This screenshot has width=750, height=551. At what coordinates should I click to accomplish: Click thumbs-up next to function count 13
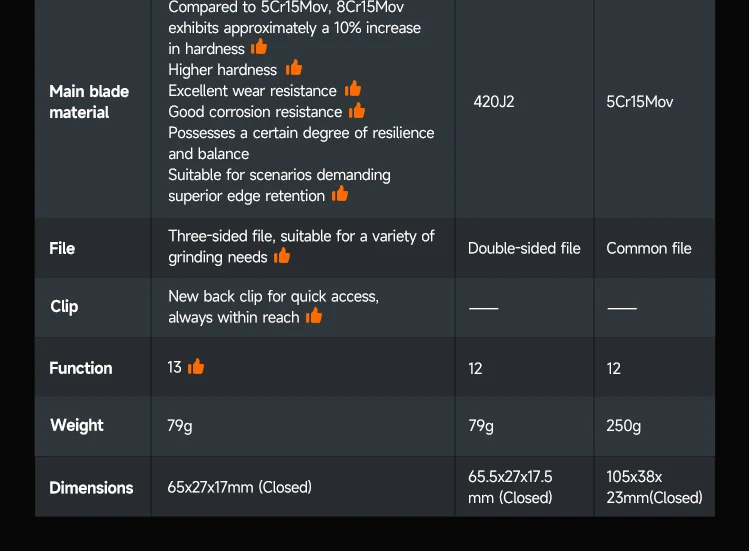pyautogui.click(x=196, y=367)
